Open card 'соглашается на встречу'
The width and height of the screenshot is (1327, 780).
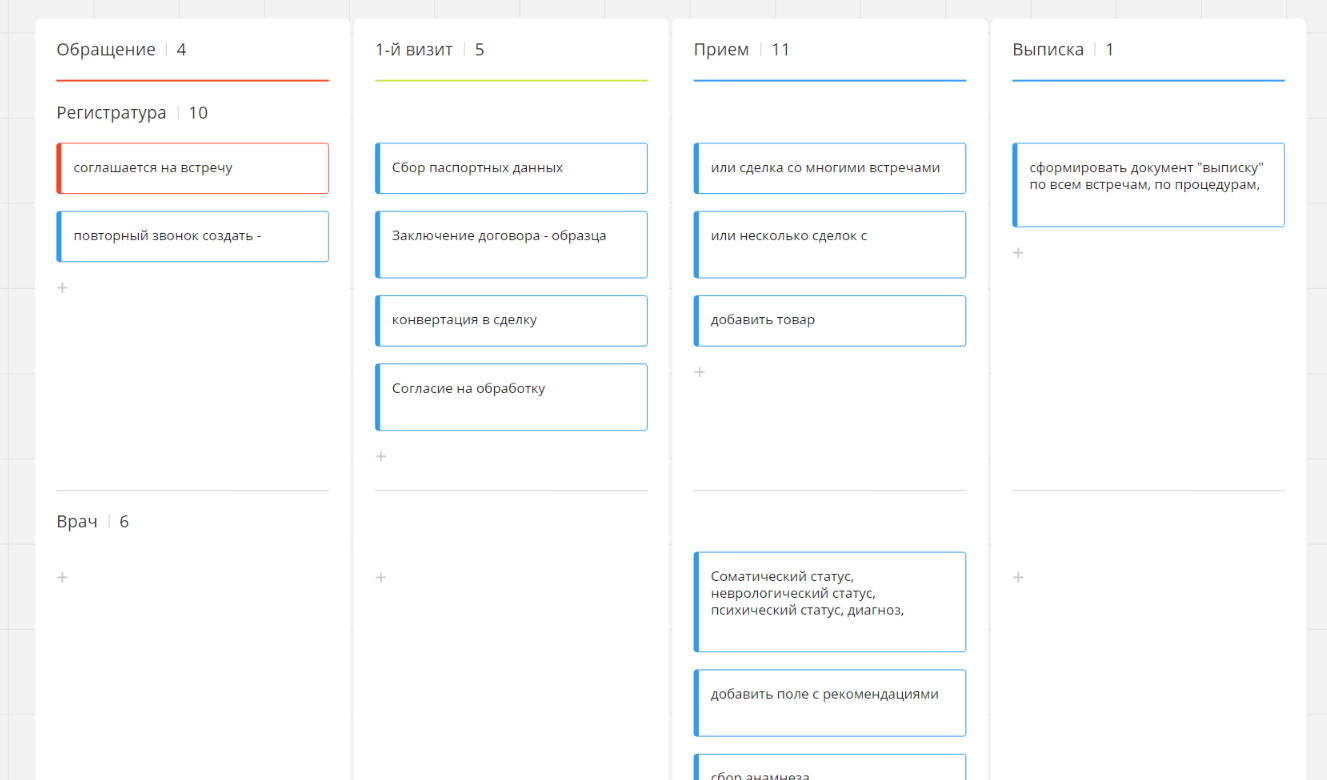coord(192,168)
